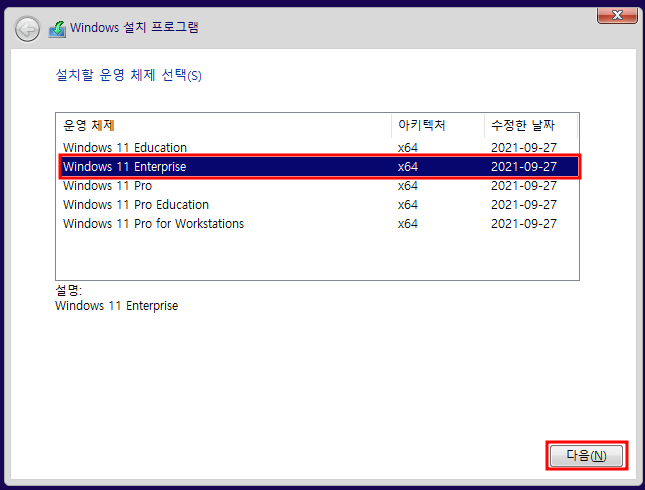The image size is (645, 490).
Task: Go back with the round arrow button
Action: 27,29
